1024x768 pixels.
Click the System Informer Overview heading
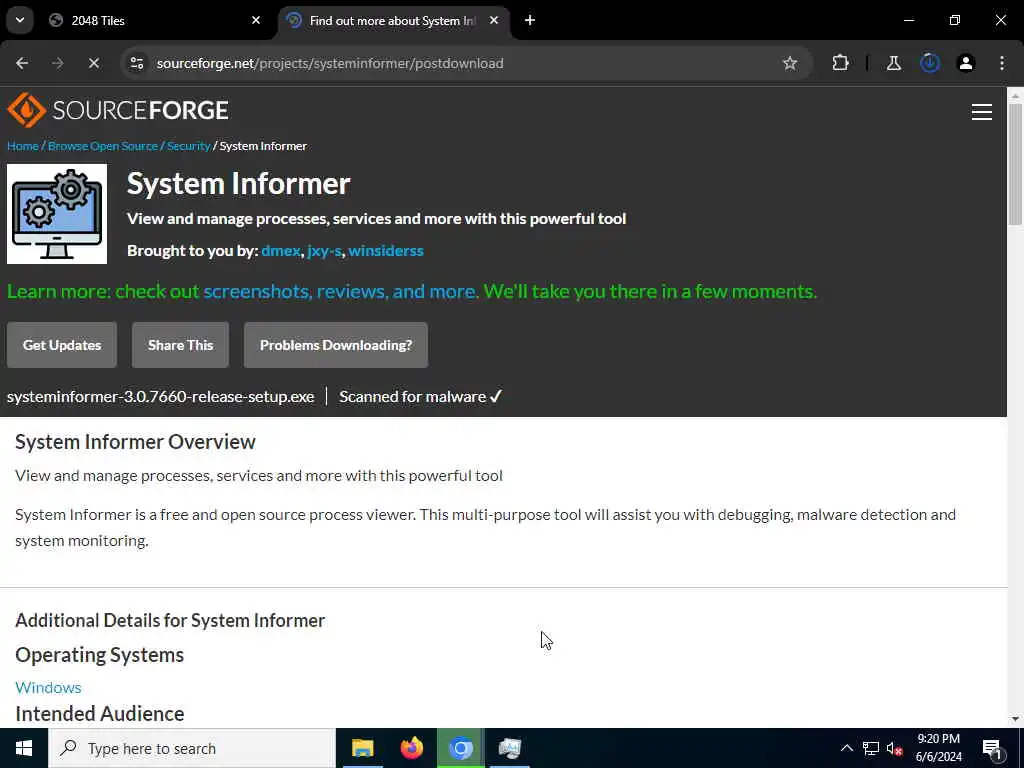(135, 441)
